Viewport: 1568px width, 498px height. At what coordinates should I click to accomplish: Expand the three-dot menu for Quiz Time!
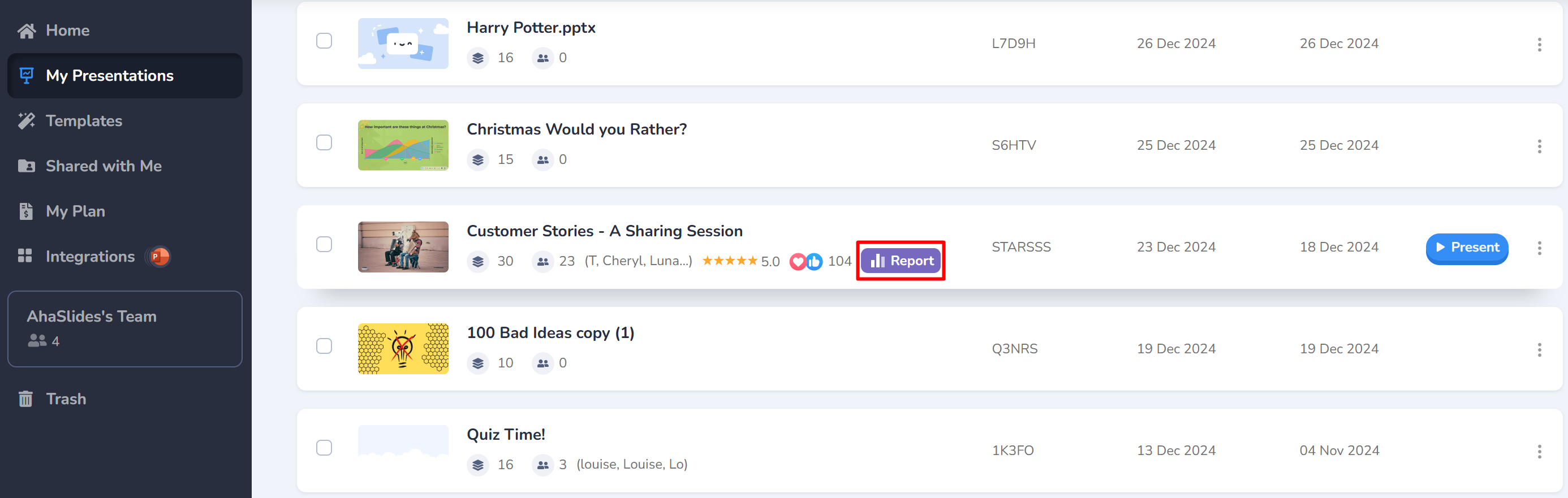click(1539, 451)
